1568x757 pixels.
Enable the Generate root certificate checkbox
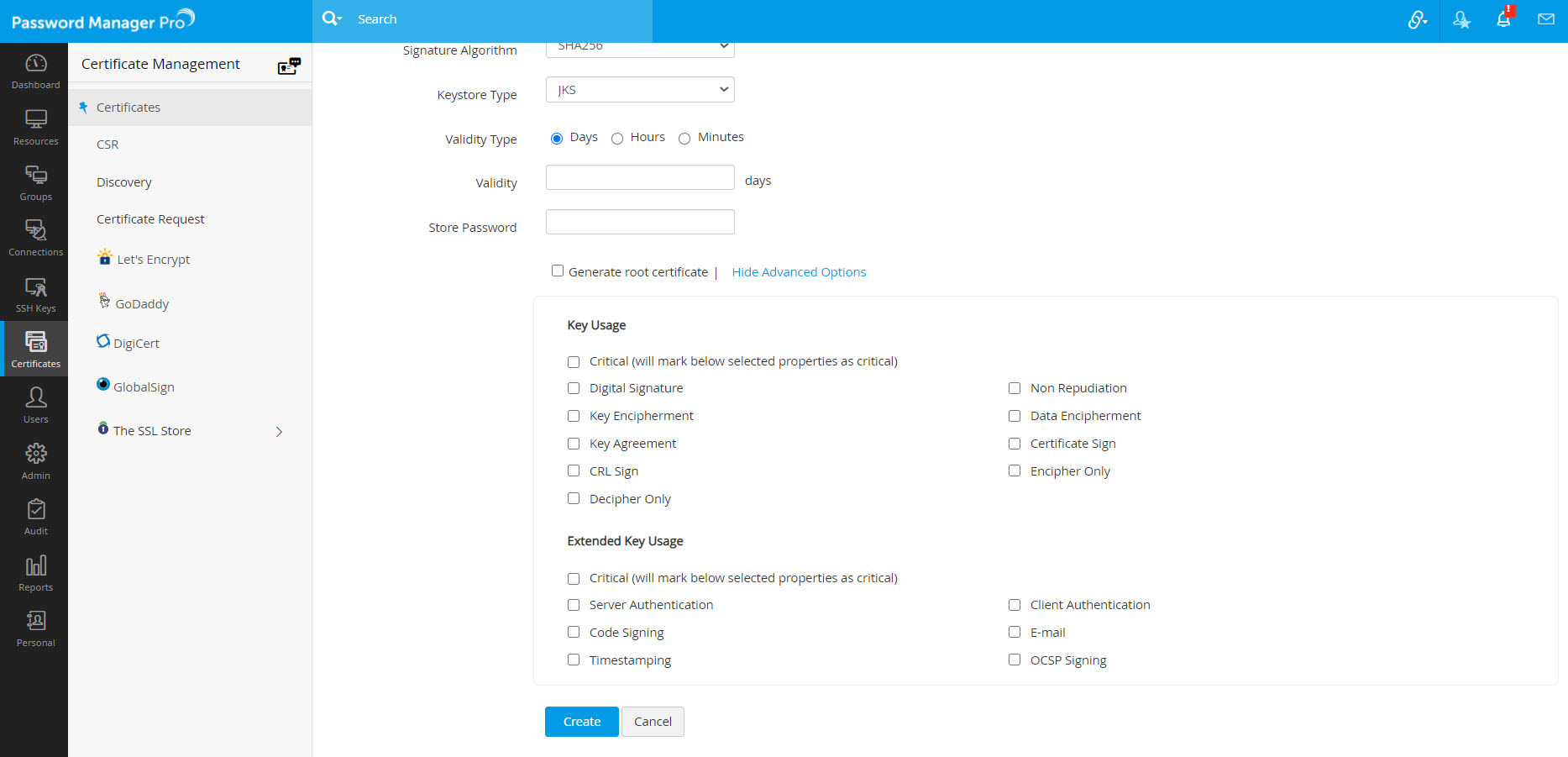click(558, 271)
